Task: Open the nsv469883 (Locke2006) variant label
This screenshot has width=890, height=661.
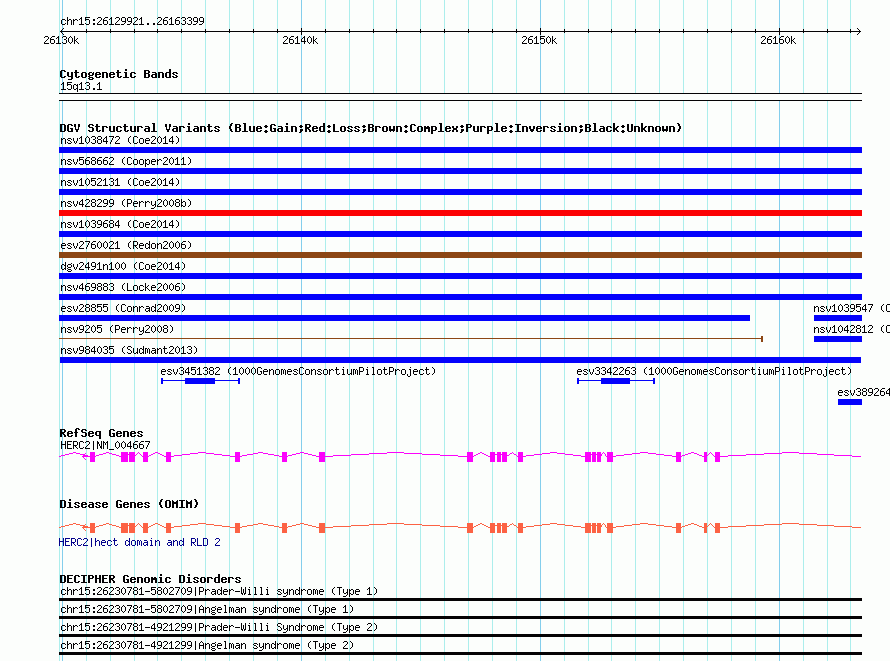Action: coord(123,287)
